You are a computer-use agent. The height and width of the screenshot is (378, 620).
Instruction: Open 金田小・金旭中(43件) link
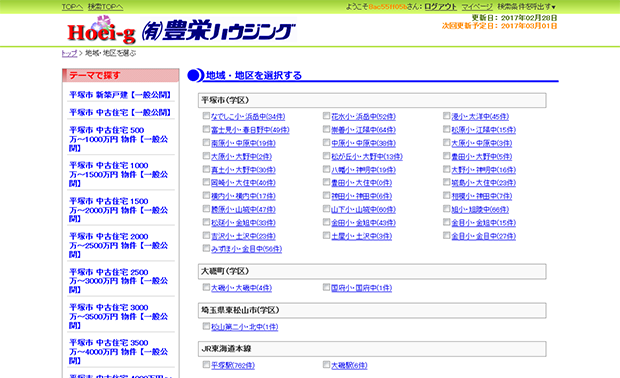363,223
